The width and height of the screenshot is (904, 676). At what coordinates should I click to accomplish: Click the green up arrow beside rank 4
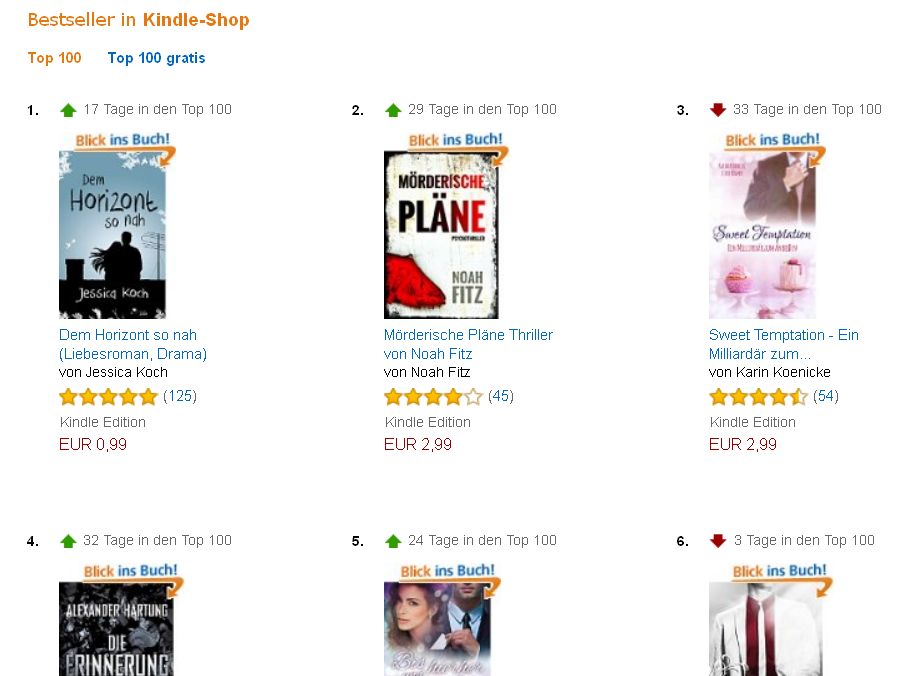point(68,541)
